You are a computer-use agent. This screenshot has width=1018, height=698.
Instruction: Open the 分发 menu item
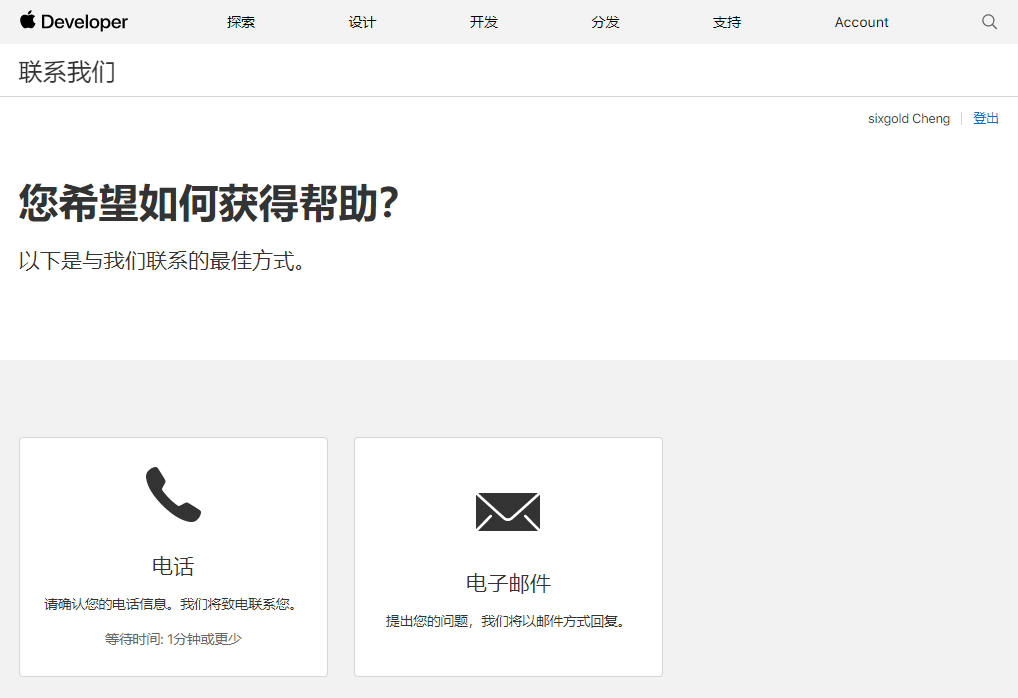click(605, 22)
